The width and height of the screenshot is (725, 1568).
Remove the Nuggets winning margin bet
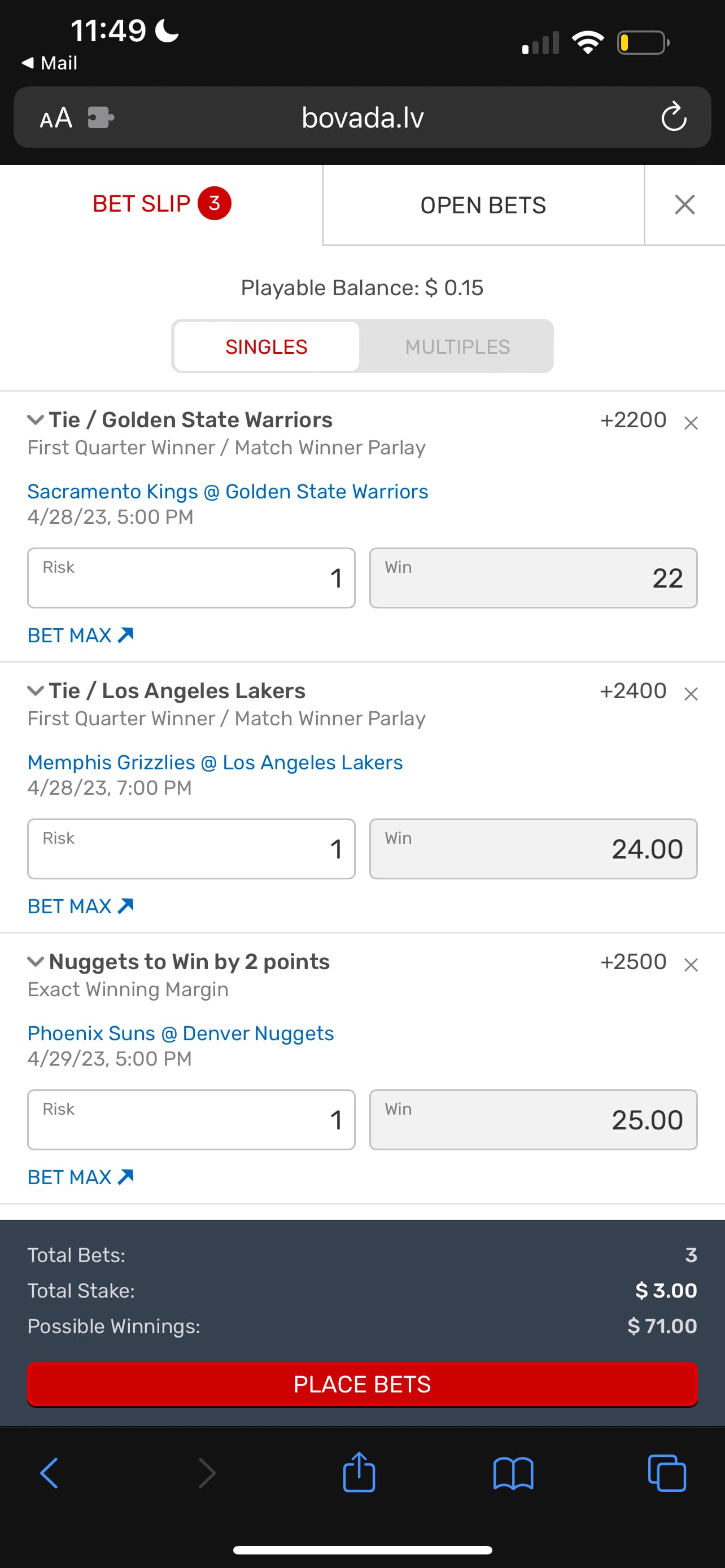(691, 964)
